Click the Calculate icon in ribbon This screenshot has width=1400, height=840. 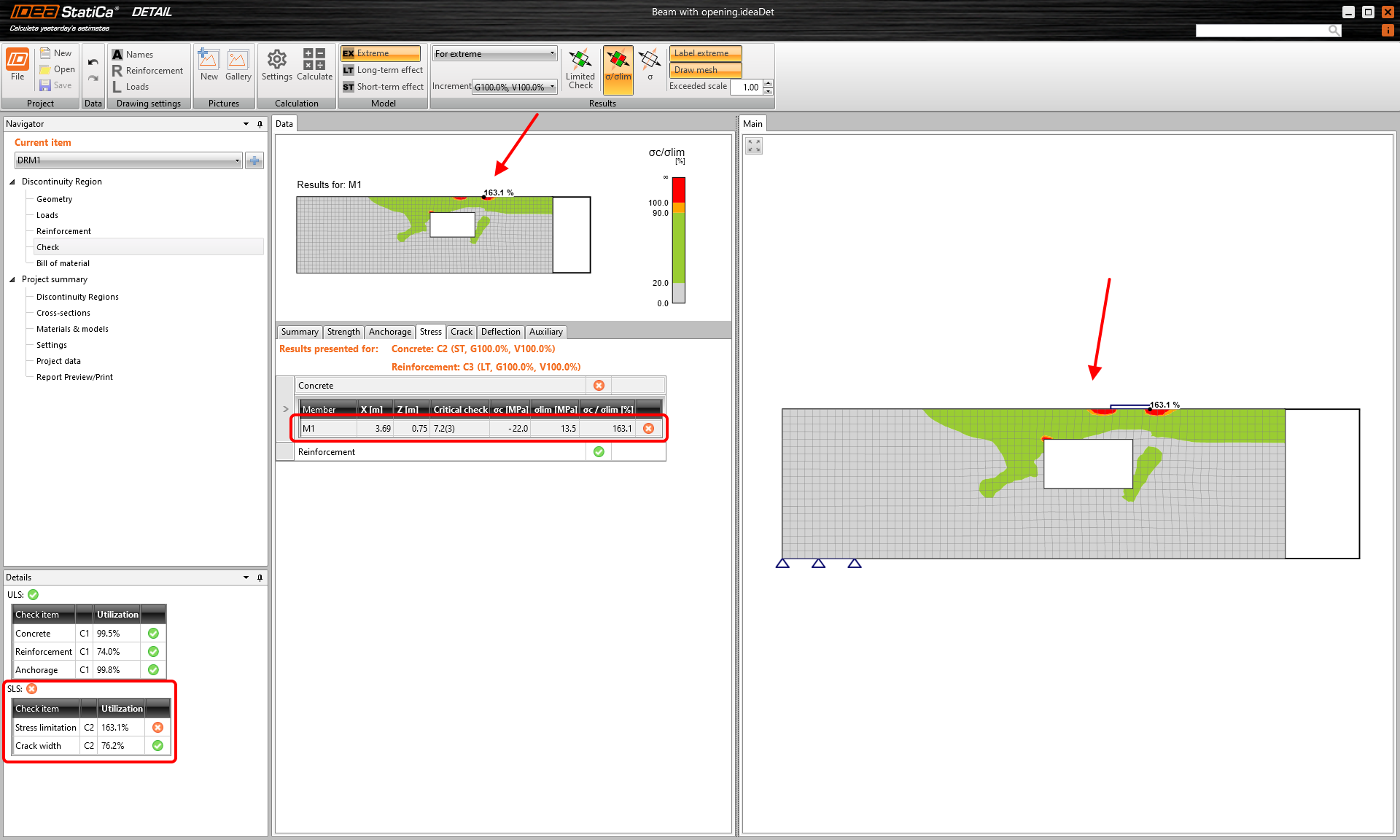[x=314, y=63]
